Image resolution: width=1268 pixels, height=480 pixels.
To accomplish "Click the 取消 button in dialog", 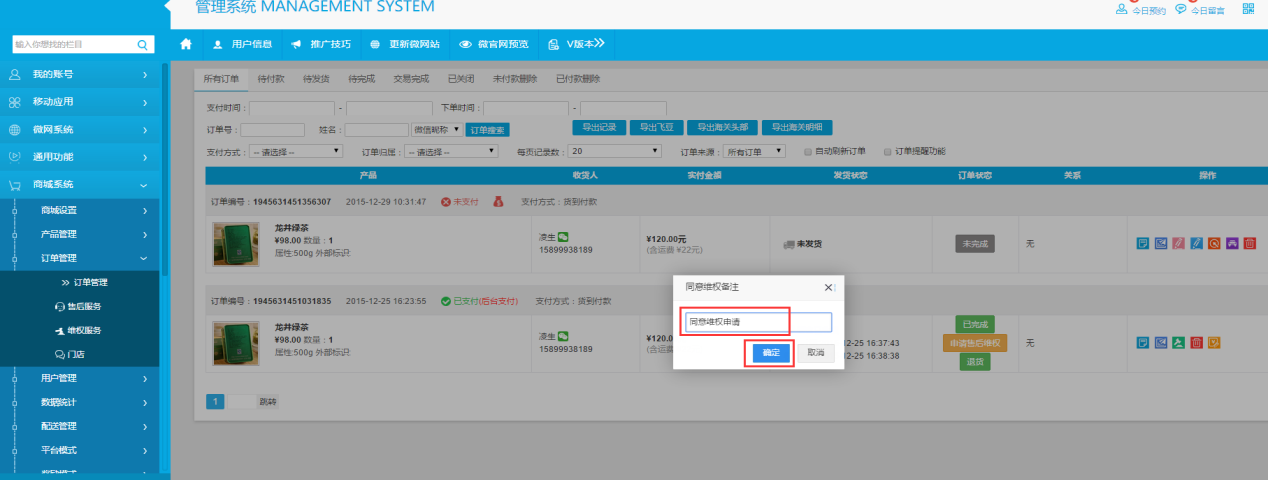I will click(x=816, y=353).
